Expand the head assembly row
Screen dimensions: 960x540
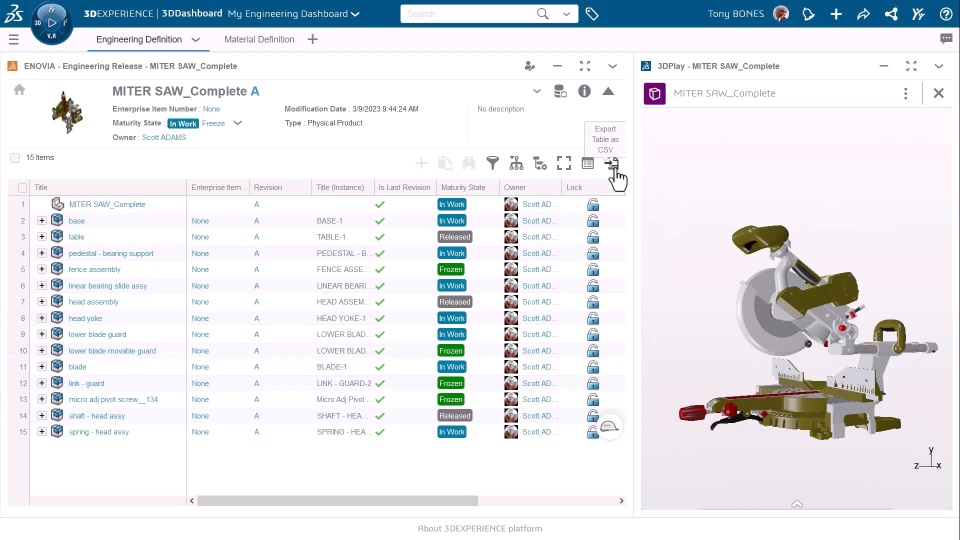point(42,301)
